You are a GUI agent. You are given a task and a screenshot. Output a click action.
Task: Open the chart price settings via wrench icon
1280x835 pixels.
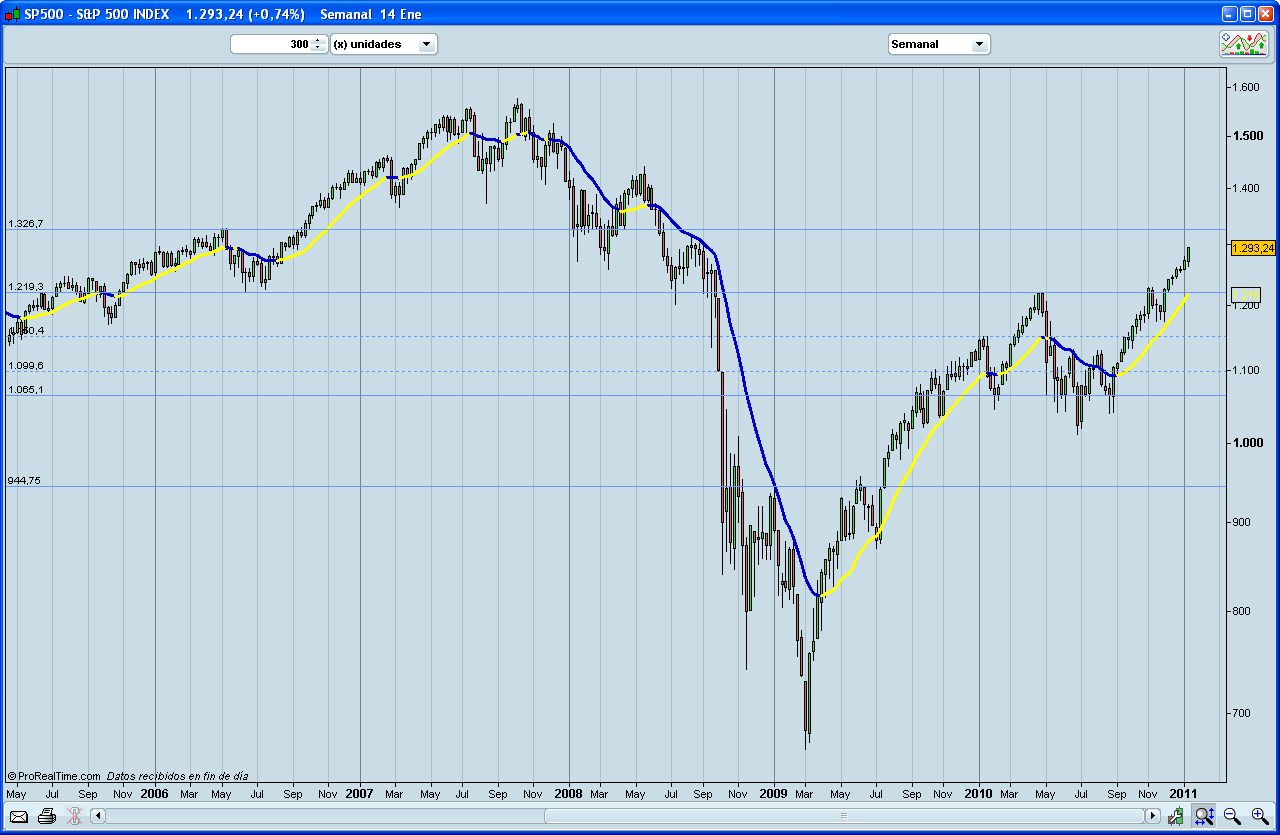[1175, 816]
